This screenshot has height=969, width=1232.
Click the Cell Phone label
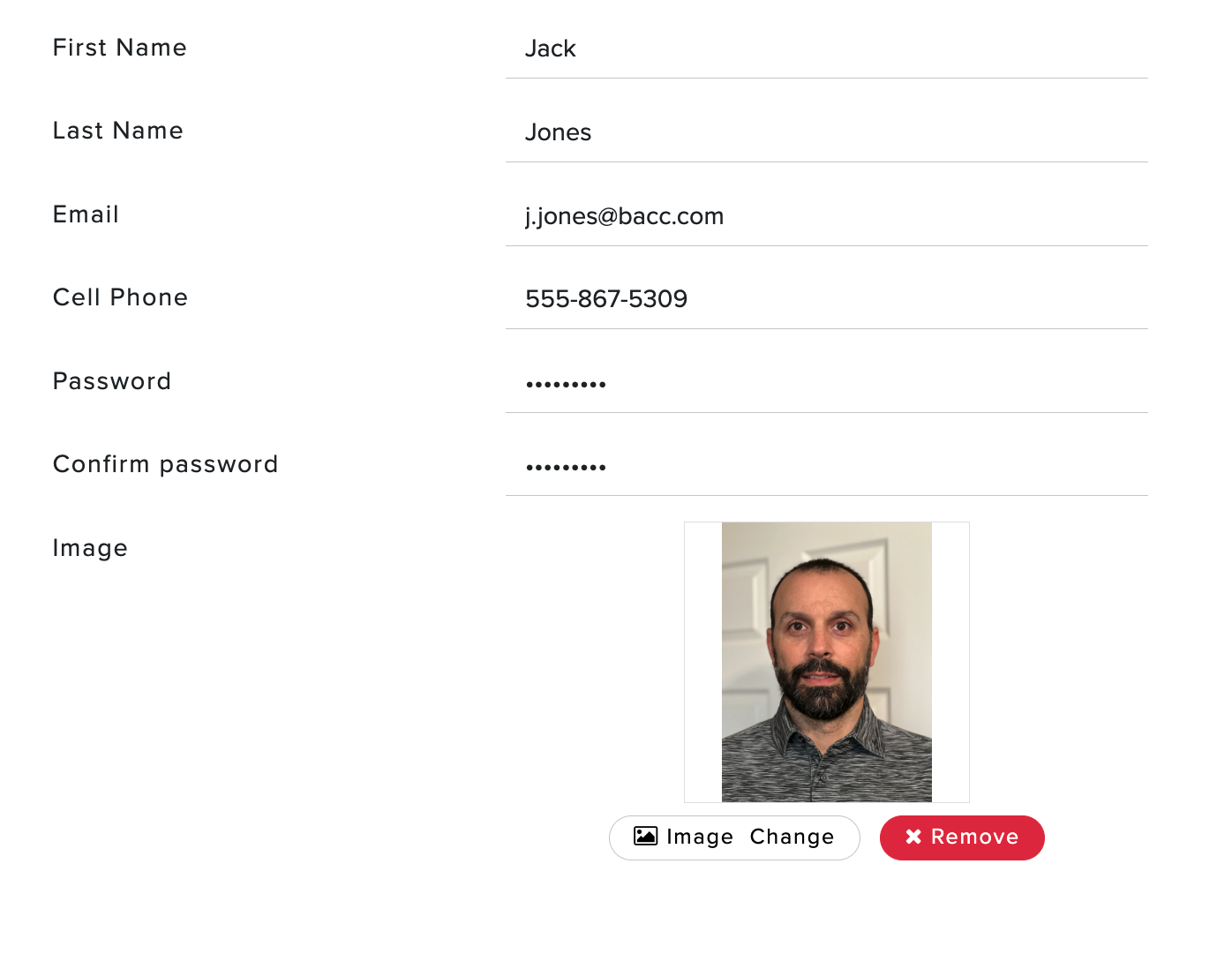120,297
